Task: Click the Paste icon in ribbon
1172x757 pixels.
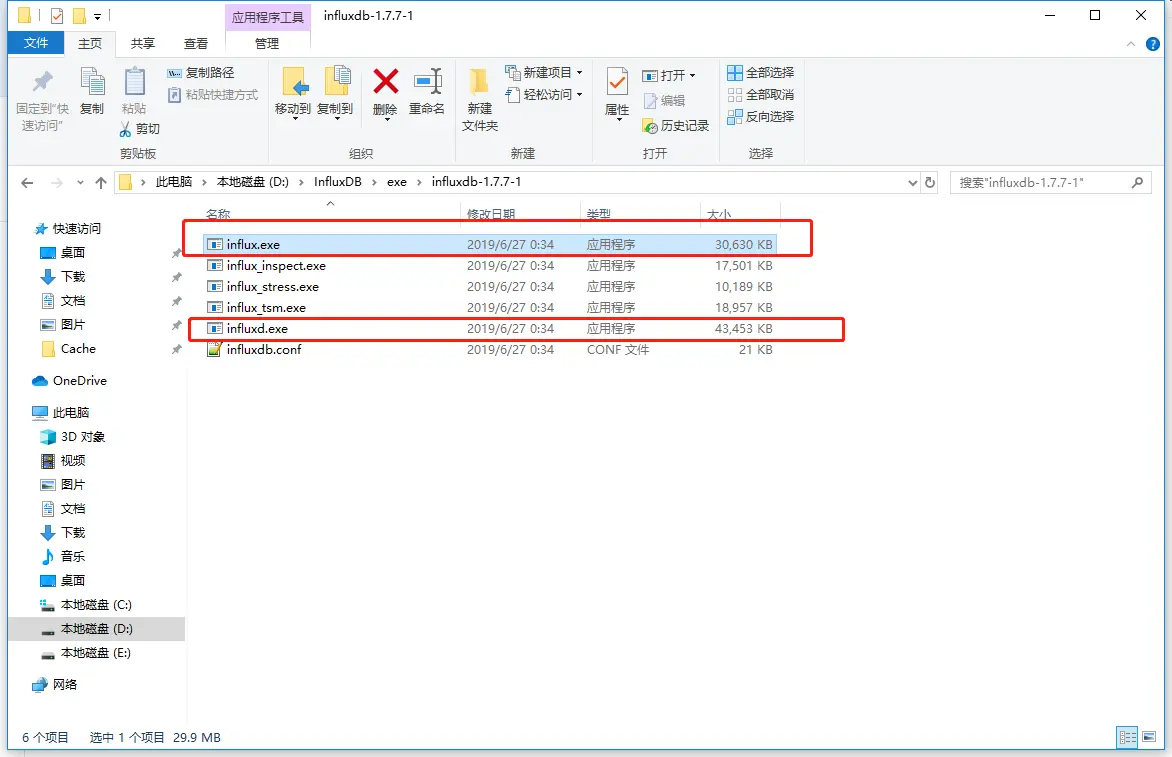Action: point(135,82)
